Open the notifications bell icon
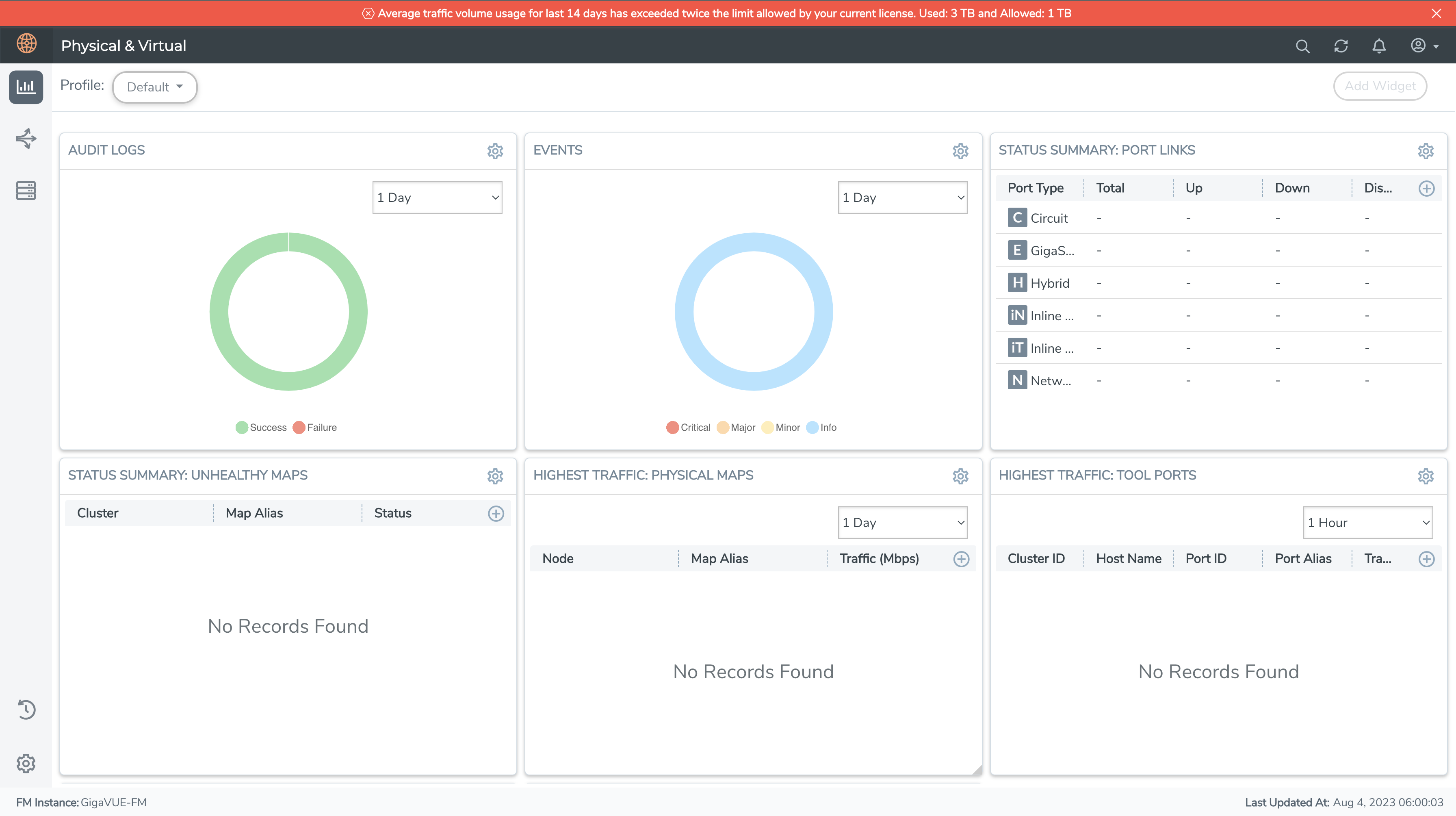 [1379, 46]
